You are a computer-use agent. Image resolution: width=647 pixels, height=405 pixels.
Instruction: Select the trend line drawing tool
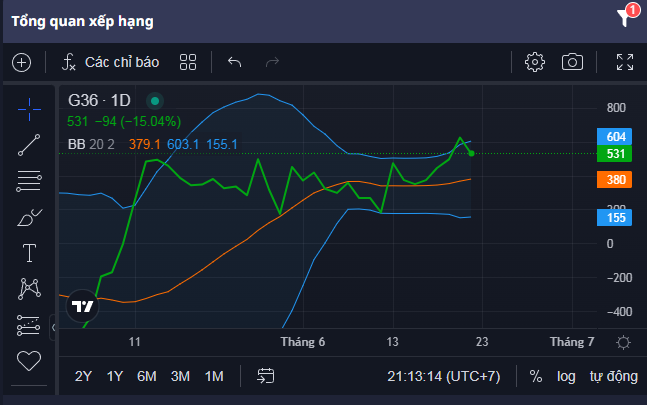(x=29, y=145)
